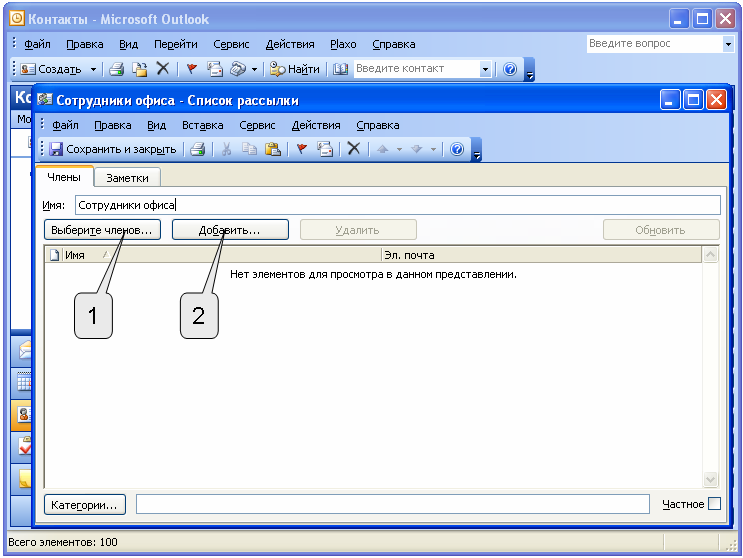
Task: Click the Next Item down arrow
Action: pyautogui.click(x=417, y=149)
